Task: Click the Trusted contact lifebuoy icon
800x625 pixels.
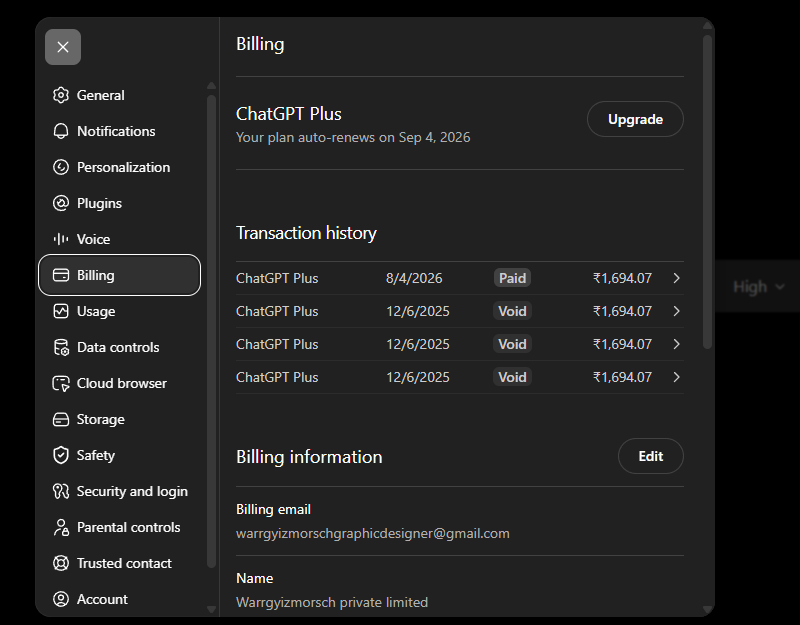Action: click(x=61, y=563)
